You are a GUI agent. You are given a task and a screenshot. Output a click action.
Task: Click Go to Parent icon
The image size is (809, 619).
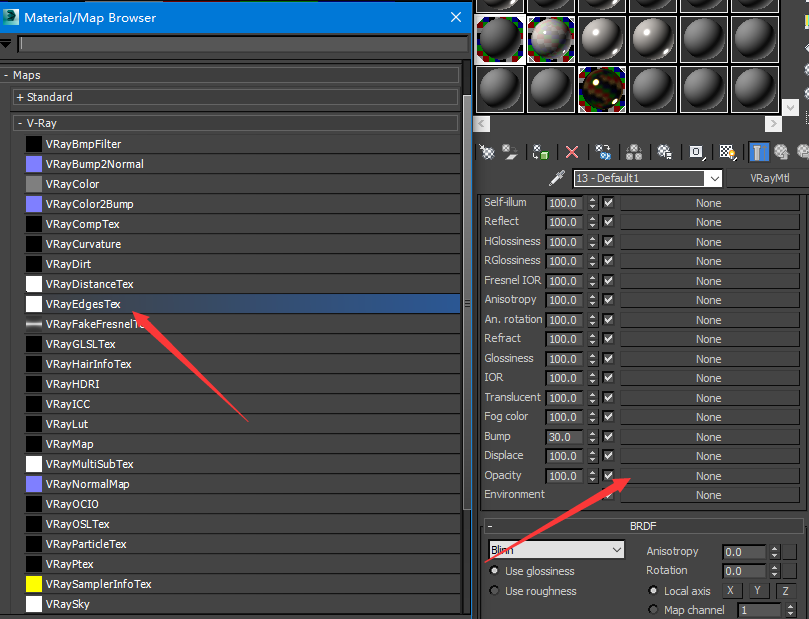pyautogui.click(x=781, y=152)
